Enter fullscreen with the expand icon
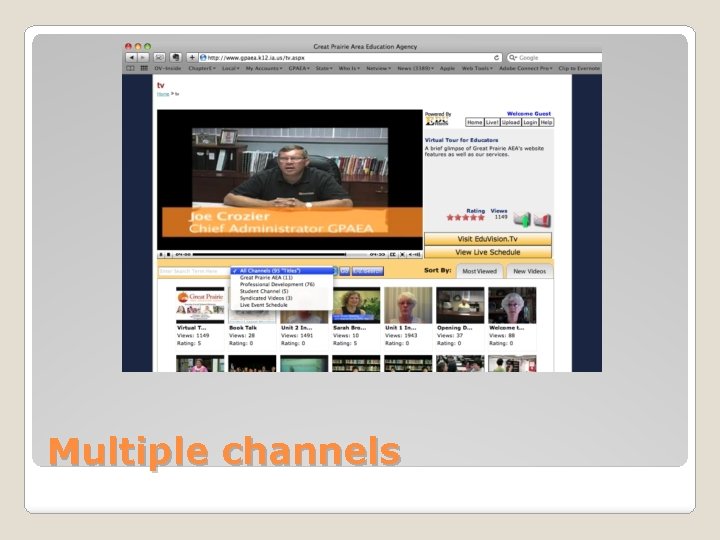The width and height of the screenshot is (720, 540). click(x=403, y=254)
